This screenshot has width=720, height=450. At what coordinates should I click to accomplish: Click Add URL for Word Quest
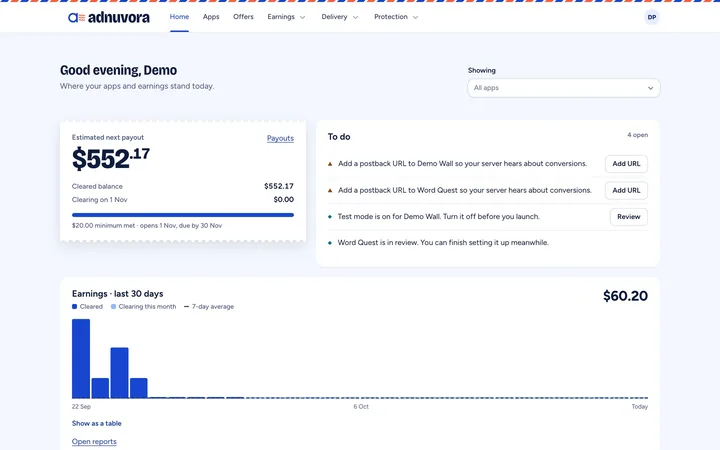pos(626,191)
